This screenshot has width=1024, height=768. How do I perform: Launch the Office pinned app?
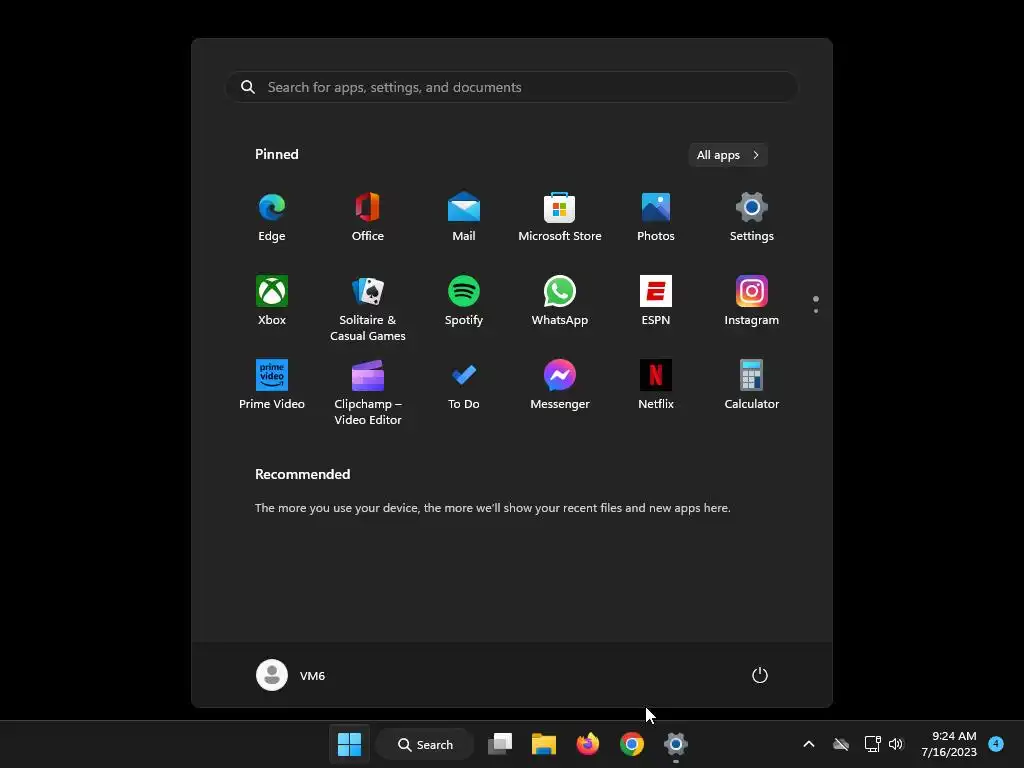click(x=368, y=217)
